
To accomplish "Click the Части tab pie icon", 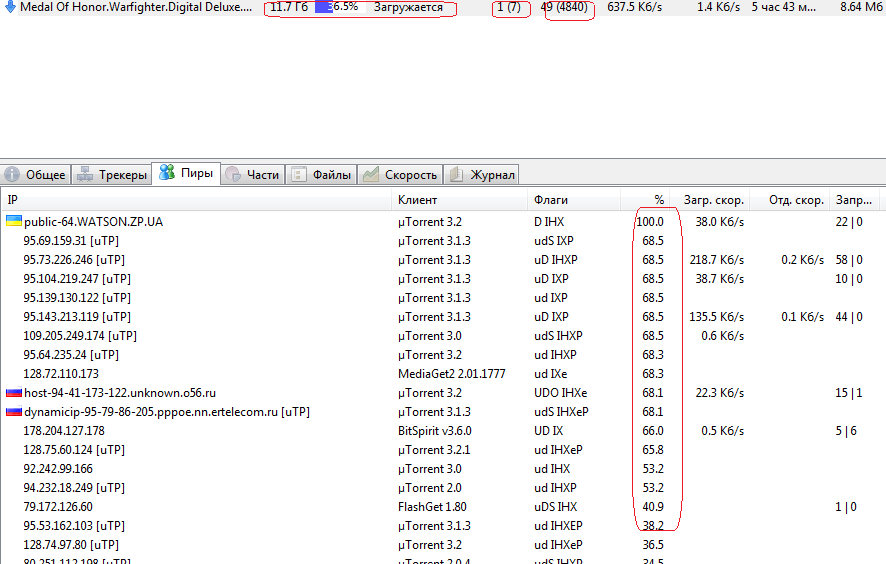I will (x=233, y=175).
